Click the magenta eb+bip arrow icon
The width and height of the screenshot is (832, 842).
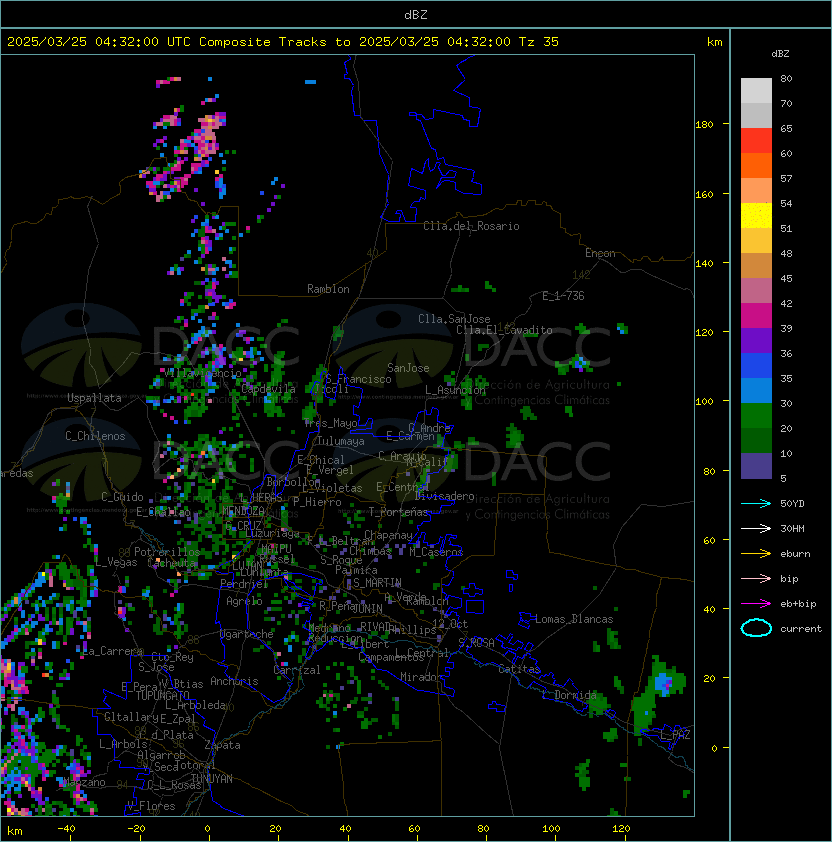coord(756,604)
